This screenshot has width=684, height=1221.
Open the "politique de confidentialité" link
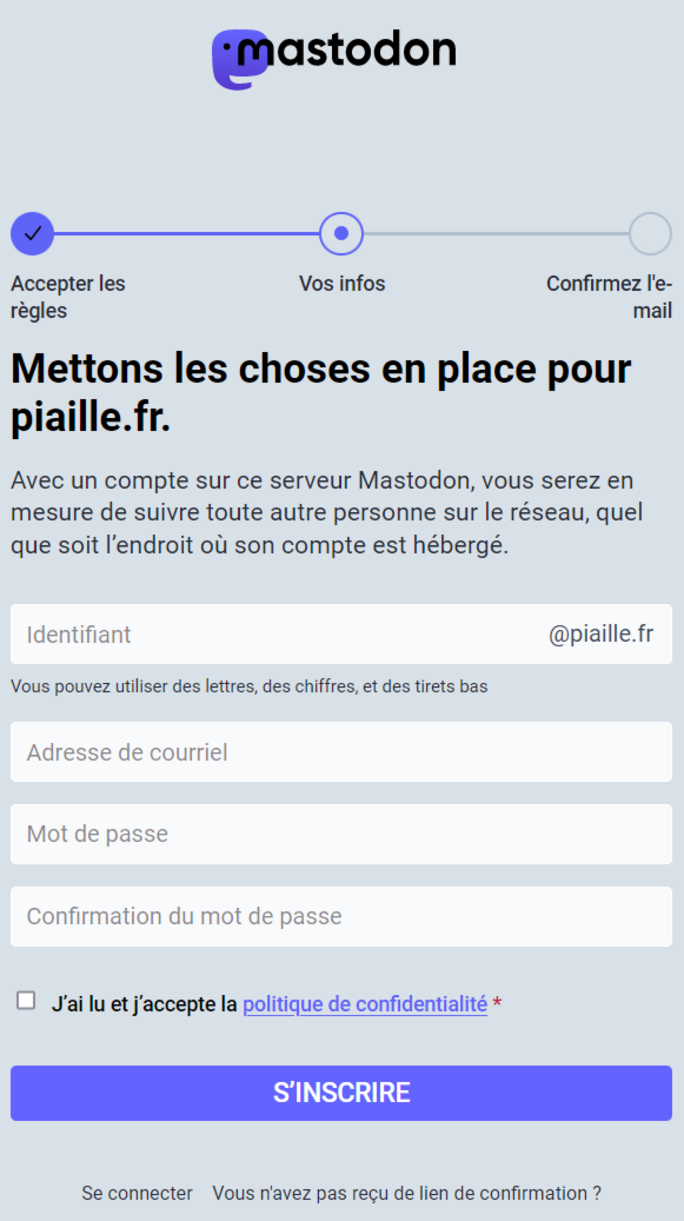(365, 1004)
